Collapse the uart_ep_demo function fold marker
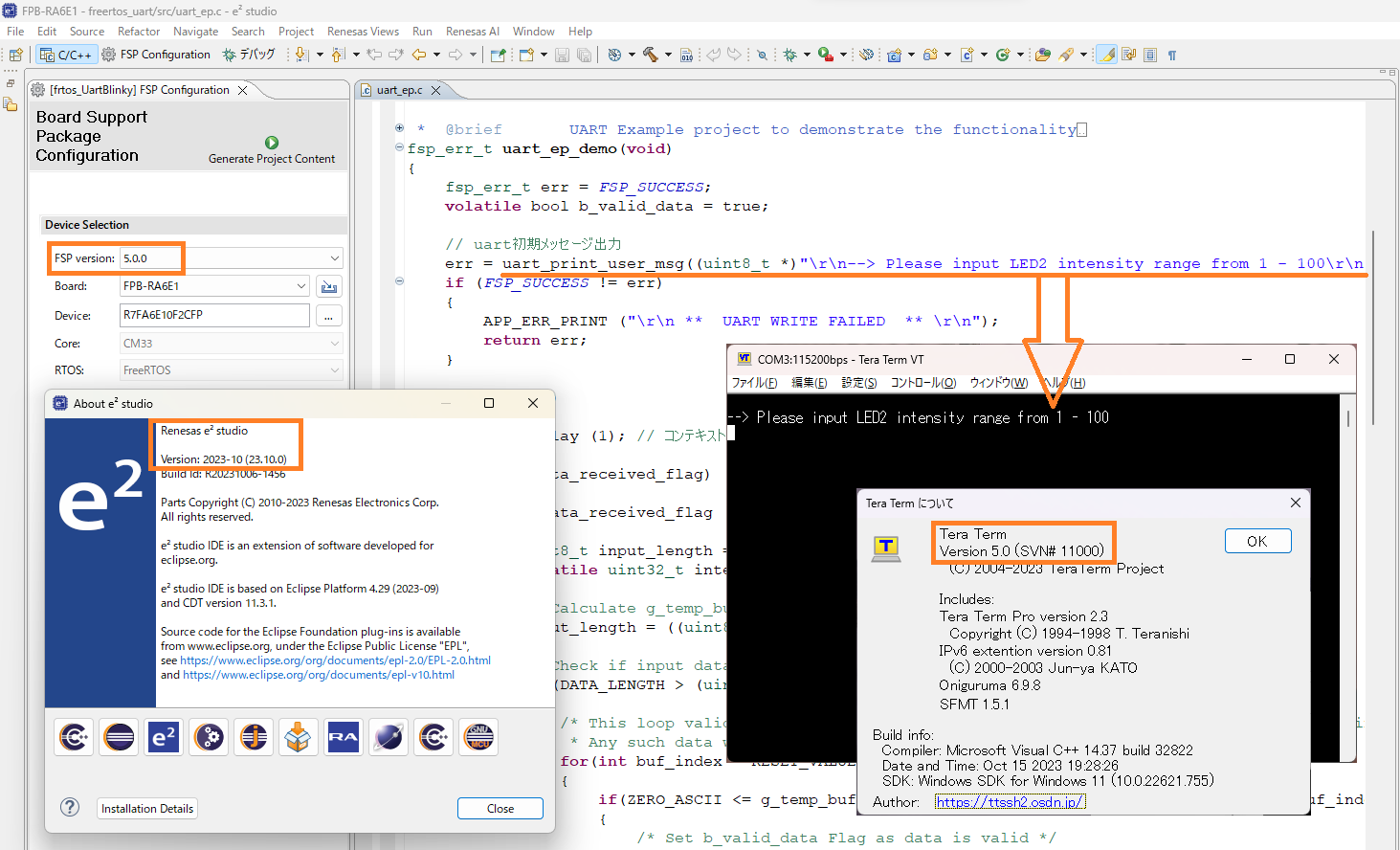1400x850 pixels. pos(399,147)
